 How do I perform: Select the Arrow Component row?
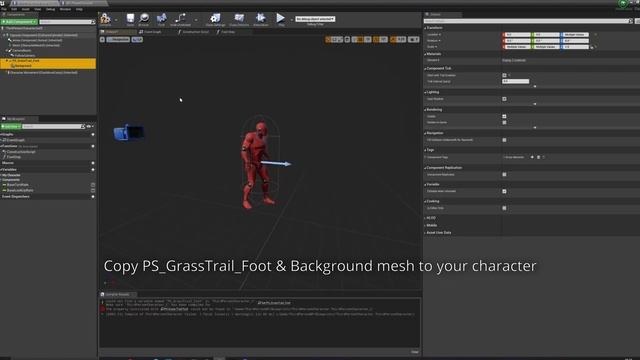coord(37,40)
